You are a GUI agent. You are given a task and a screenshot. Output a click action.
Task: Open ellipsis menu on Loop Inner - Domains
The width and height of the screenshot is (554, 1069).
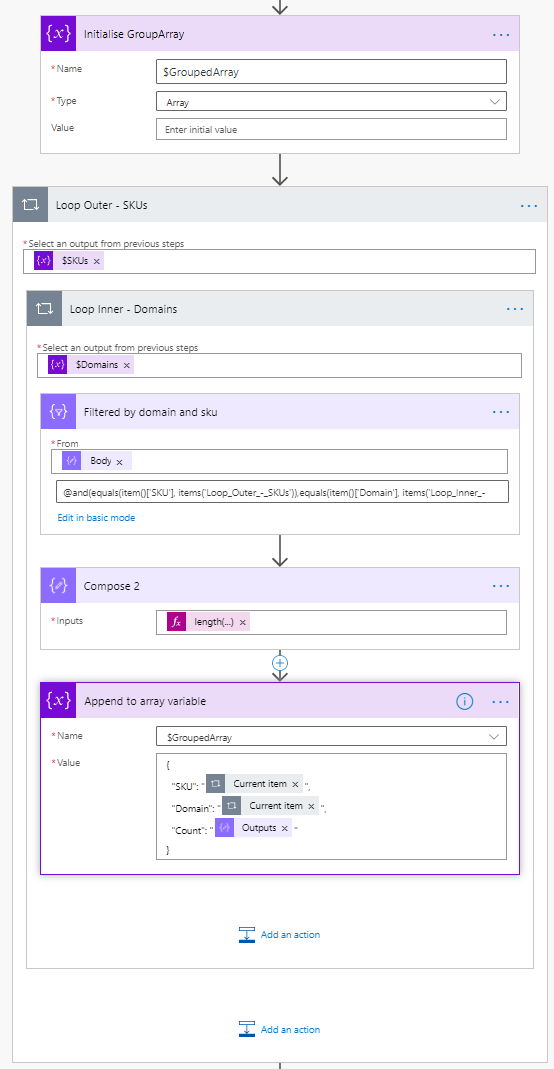pyautogui.click(x=515, y=309)
